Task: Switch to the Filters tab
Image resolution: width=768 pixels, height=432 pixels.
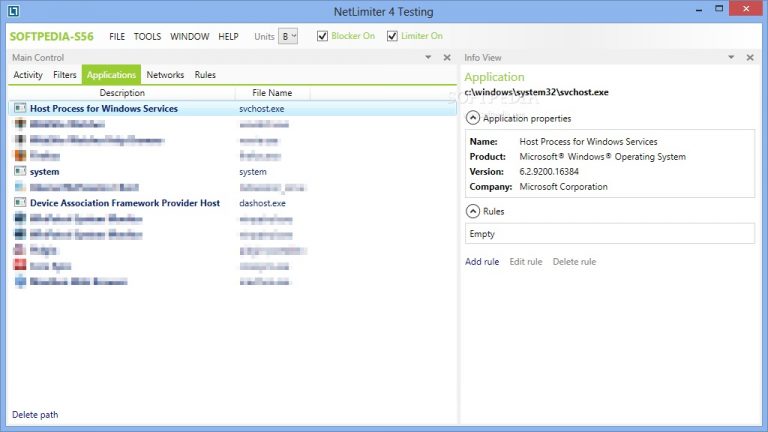Action: click(x=64, y=75)
